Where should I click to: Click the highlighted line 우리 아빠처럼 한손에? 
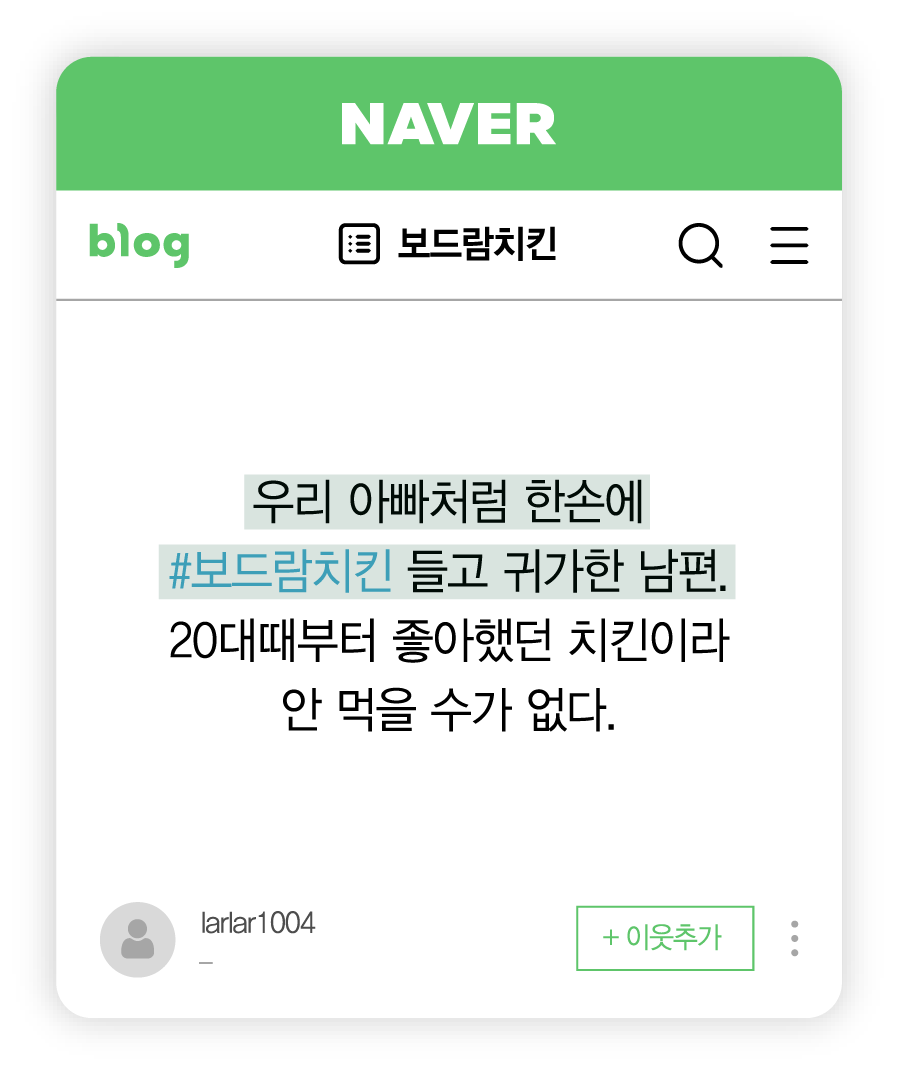coord(447,502)
